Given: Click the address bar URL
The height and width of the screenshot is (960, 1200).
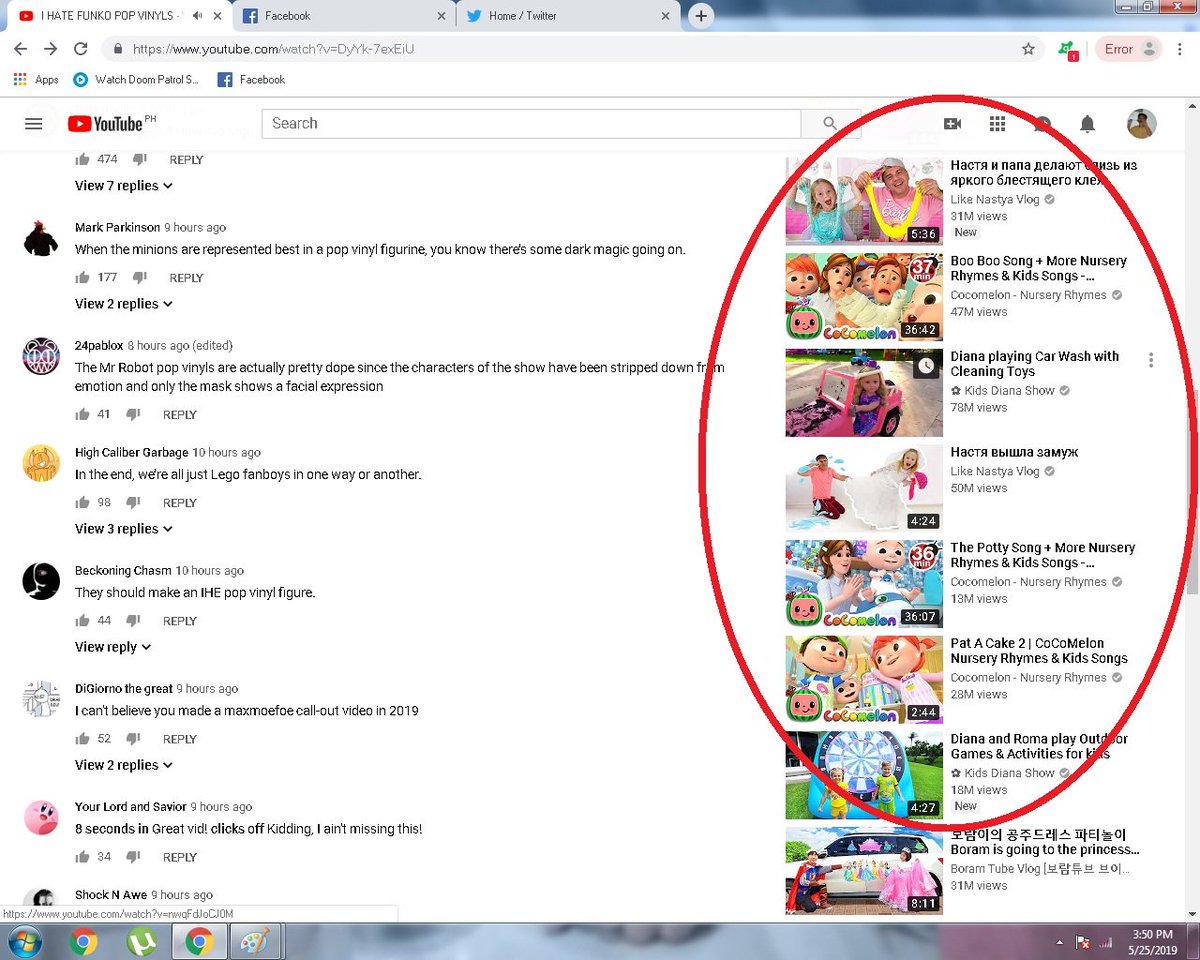Looking at the screenshot, I should (x=273, y=49).
